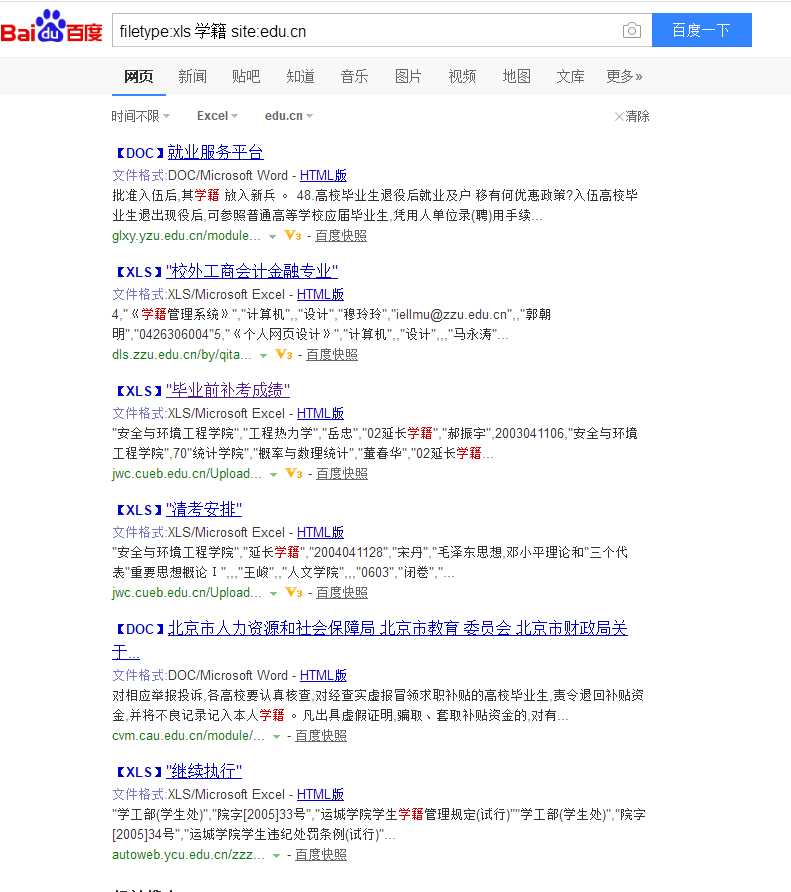Open the 知道 tab
Screen dimensions: 791x892
point(300,76)
